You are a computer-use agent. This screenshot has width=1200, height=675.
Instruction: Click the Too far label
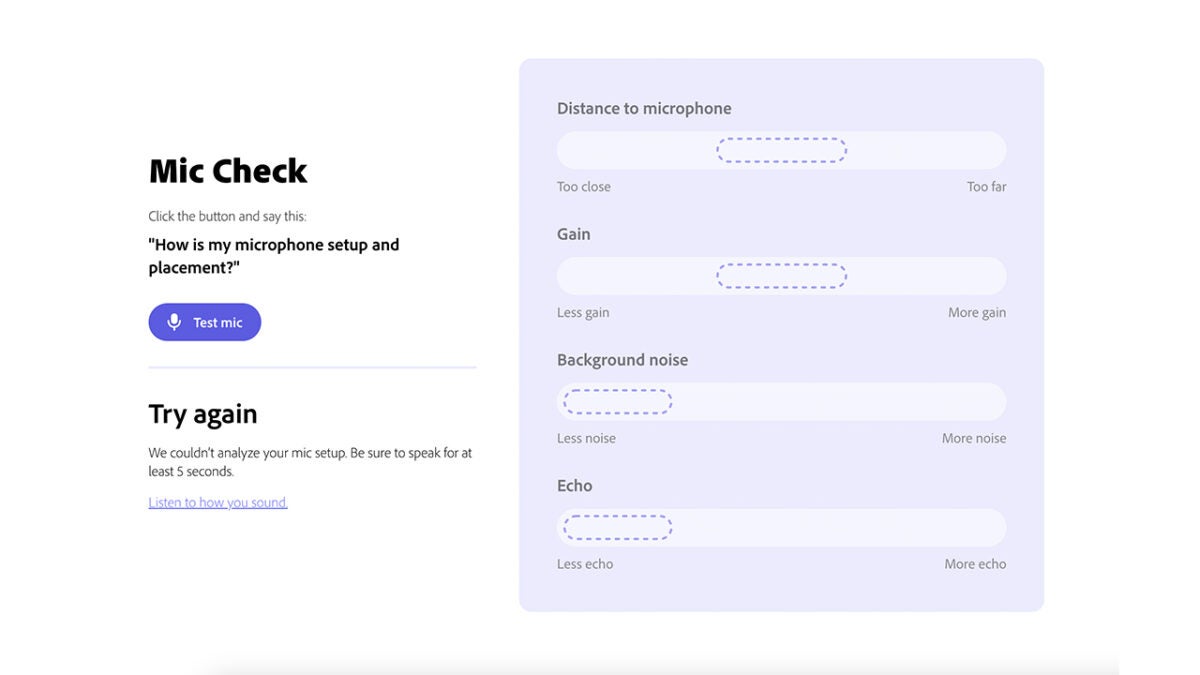click(986, 187)
